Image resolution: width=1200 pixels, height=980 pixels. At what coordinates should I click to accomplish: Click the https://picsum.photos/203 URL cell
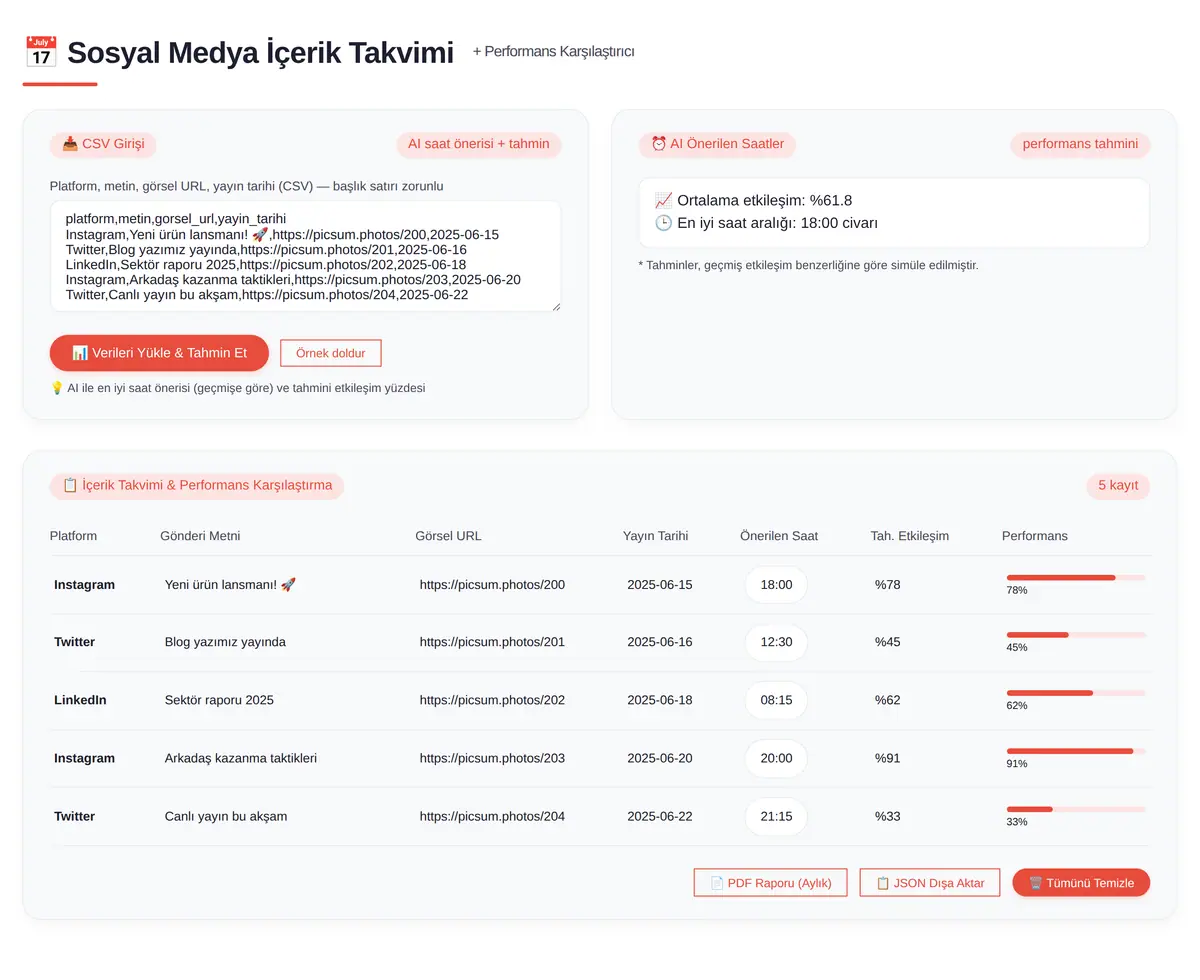click(x=492, y=758)
